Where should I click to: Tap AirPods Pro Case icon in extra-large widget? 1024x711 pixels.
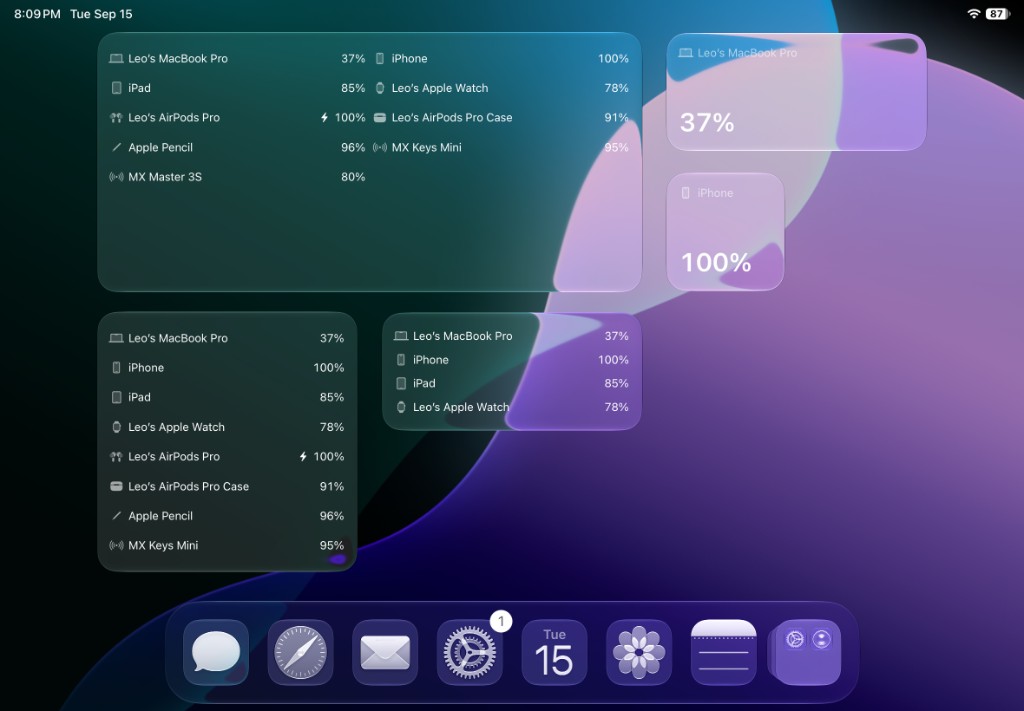(x=380, y=118)
